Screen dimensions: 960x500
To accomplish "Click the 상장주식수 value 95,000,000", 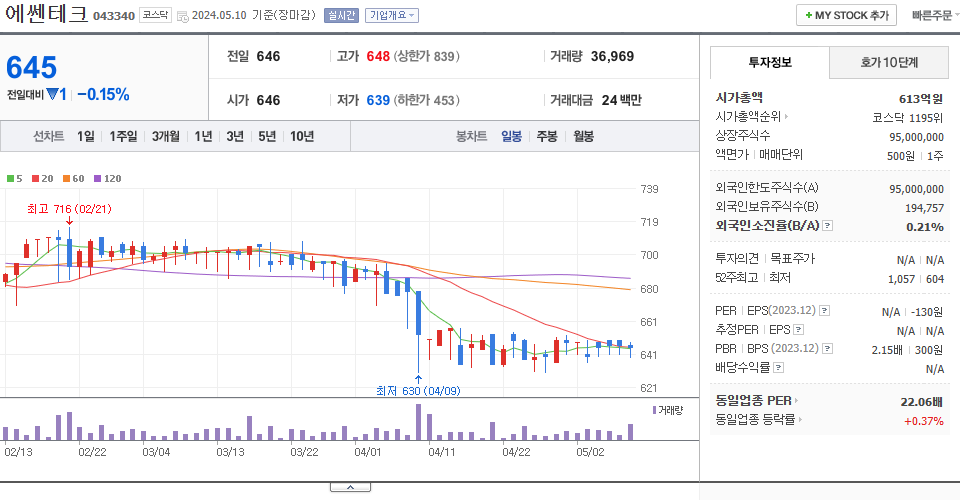I will point(917,137).
